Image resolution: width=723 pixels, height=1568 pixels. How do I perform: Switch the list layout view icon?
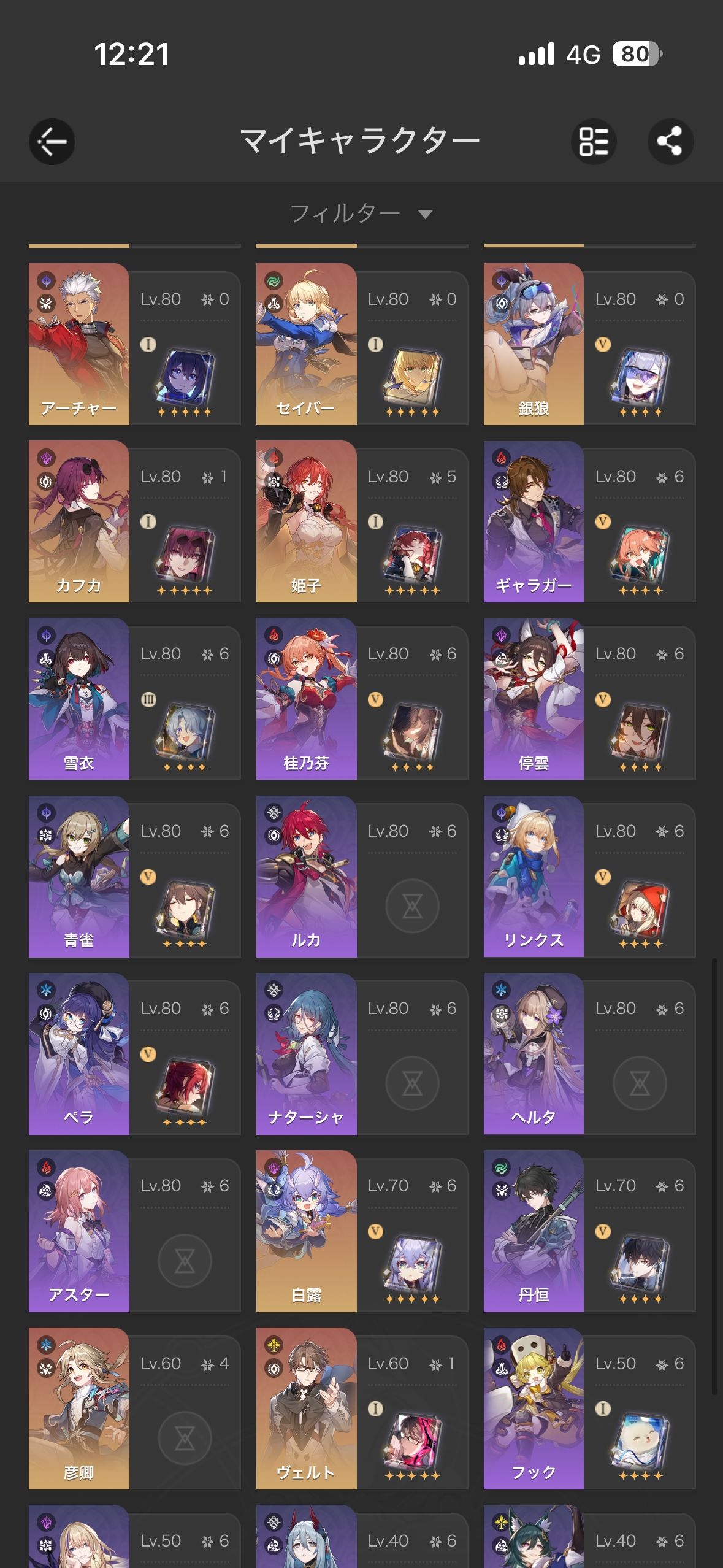pyautogui.click(x=594, y=142)
